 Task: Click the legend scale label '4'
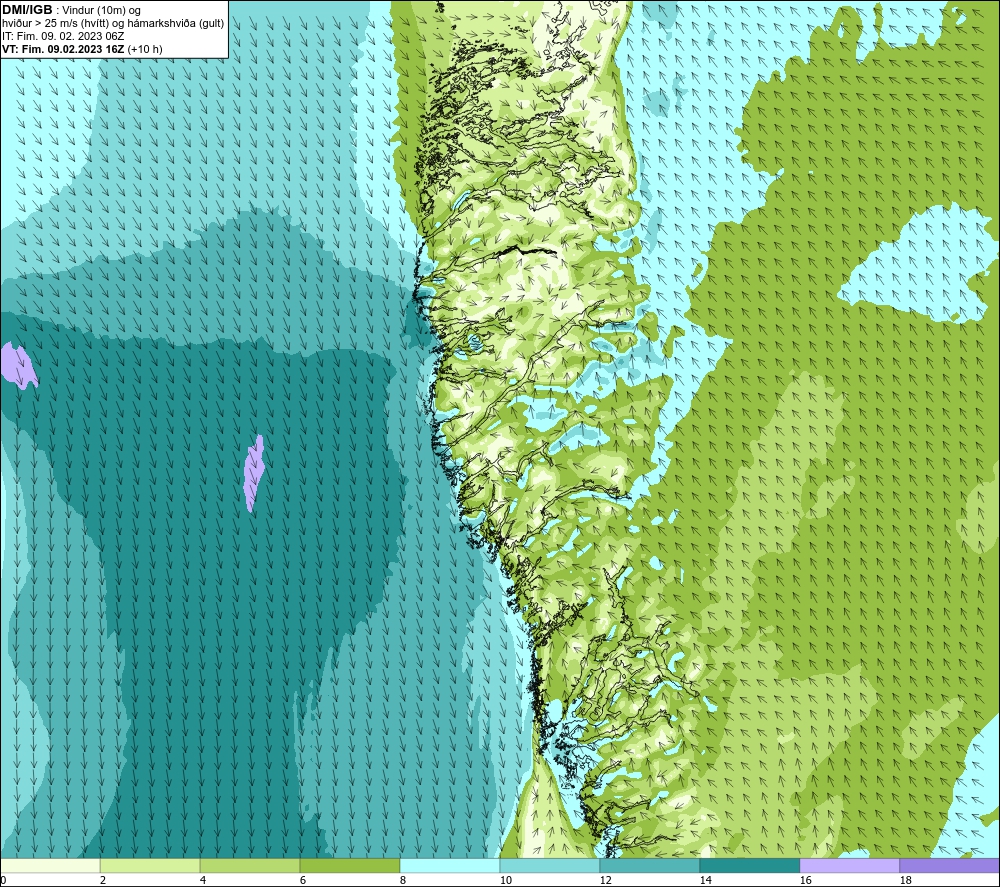pos(203,881)
